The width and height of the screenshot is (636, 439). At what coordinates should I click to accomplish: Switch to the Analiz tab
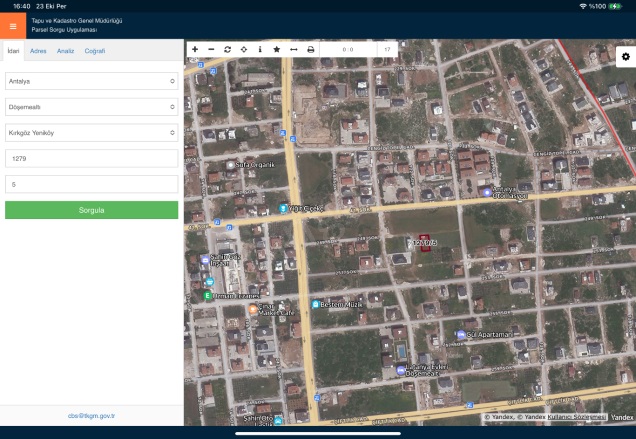65,50
